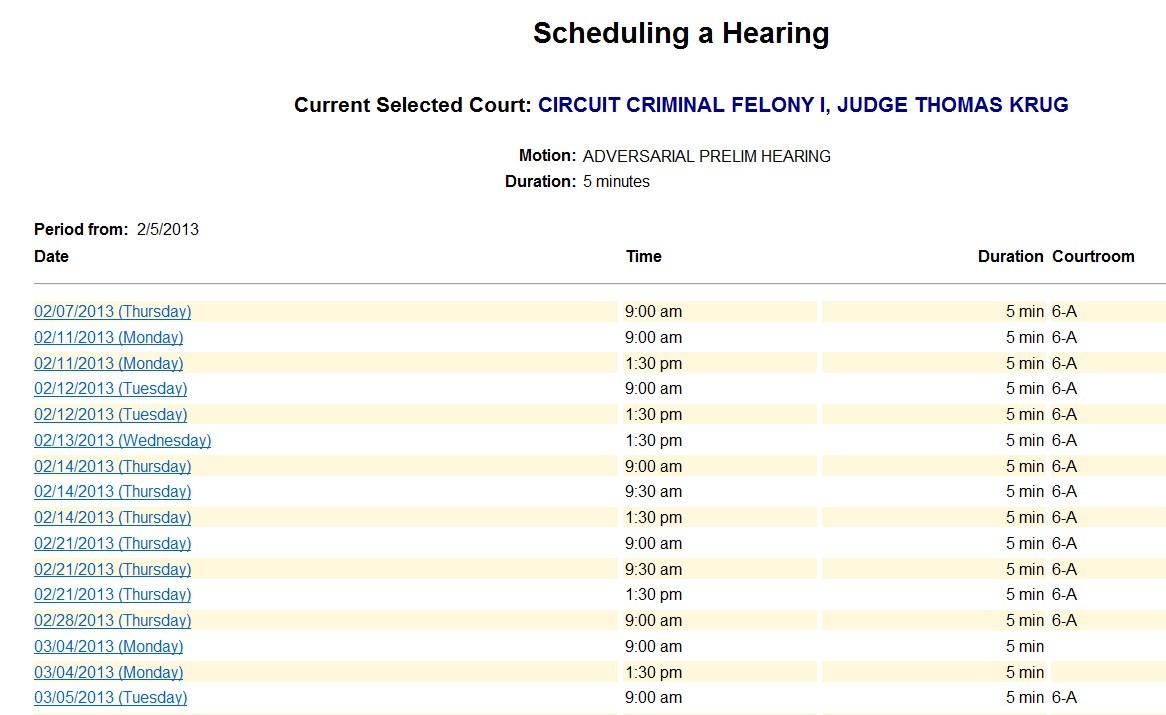
Task: Choose 02/11/2013 Monday 1:30 pm slot
Action: 108,364
